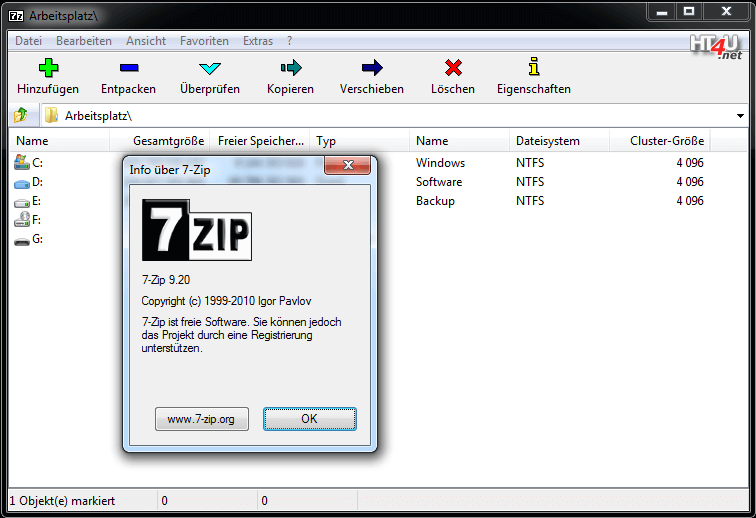Screen dimensions: 756x518
Task: Click 4 096 in the Software row
Action: coord(690,182)
